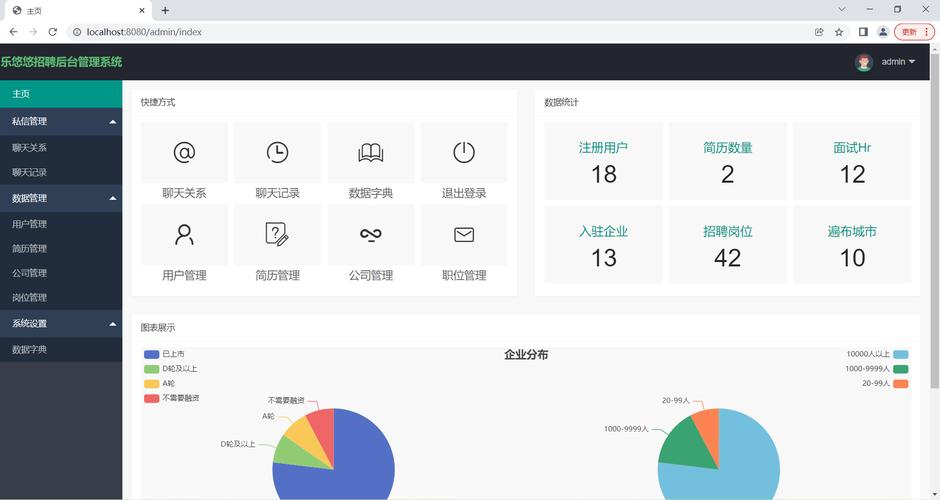Open 岗位管理 in the sidebar
The image size is (940, 500).
[x=30, y=297]
